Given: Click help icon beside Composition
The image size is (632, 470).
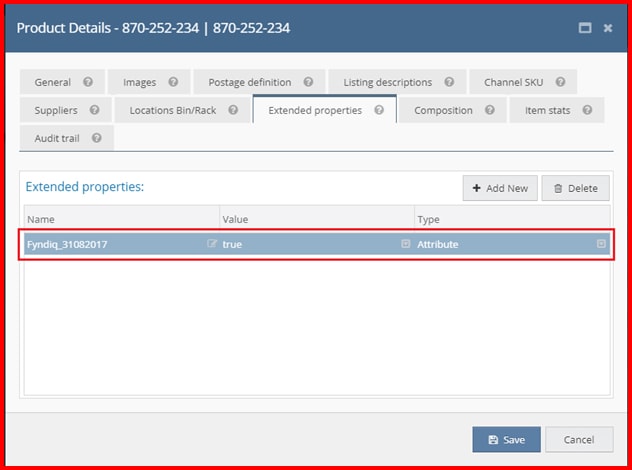Looking at the screenshot, I should coord(490,110).
